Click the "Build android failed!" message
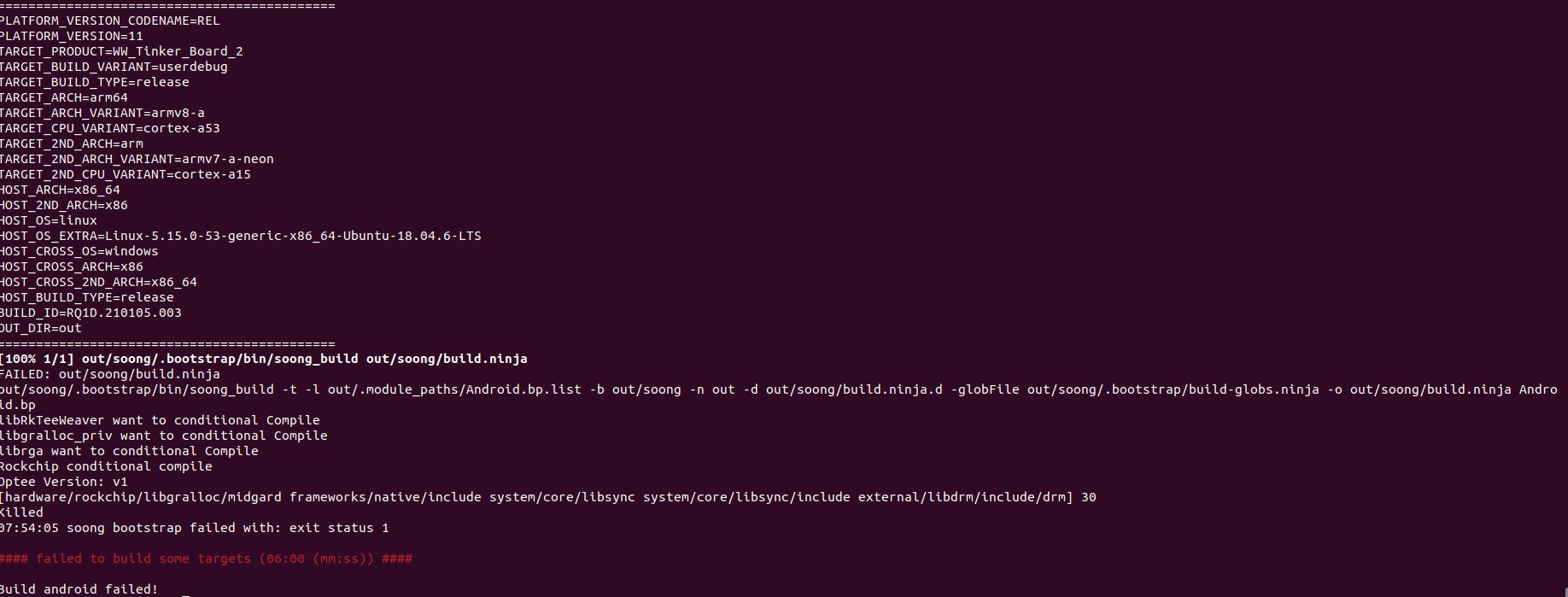 (79, 589)
